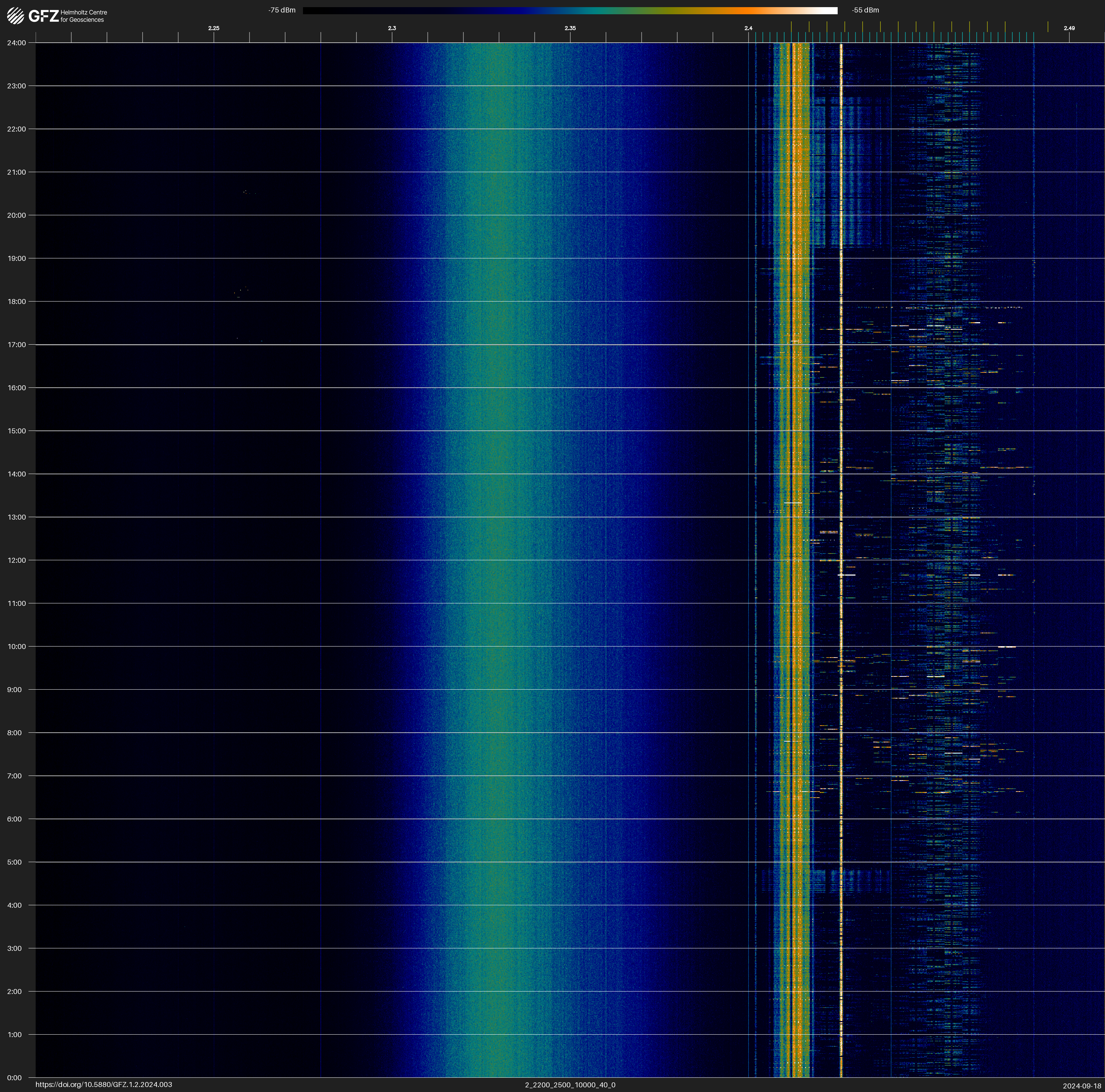The width and height of the screenshot is (1105, 1092).
Task: Click the 12:00 time axis label
Action: pos(17,560)
